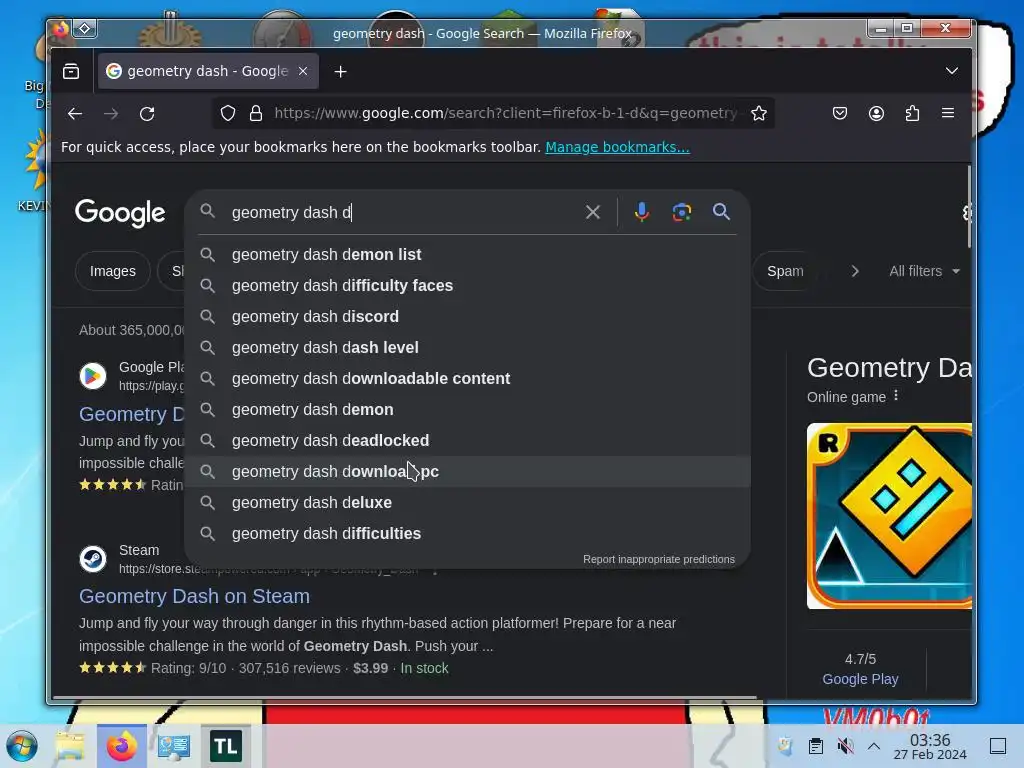This screenshot has height=768, width=1024.
Task: Click the Firefox View icon in tab bar
Action: click(x=71, y=71)
